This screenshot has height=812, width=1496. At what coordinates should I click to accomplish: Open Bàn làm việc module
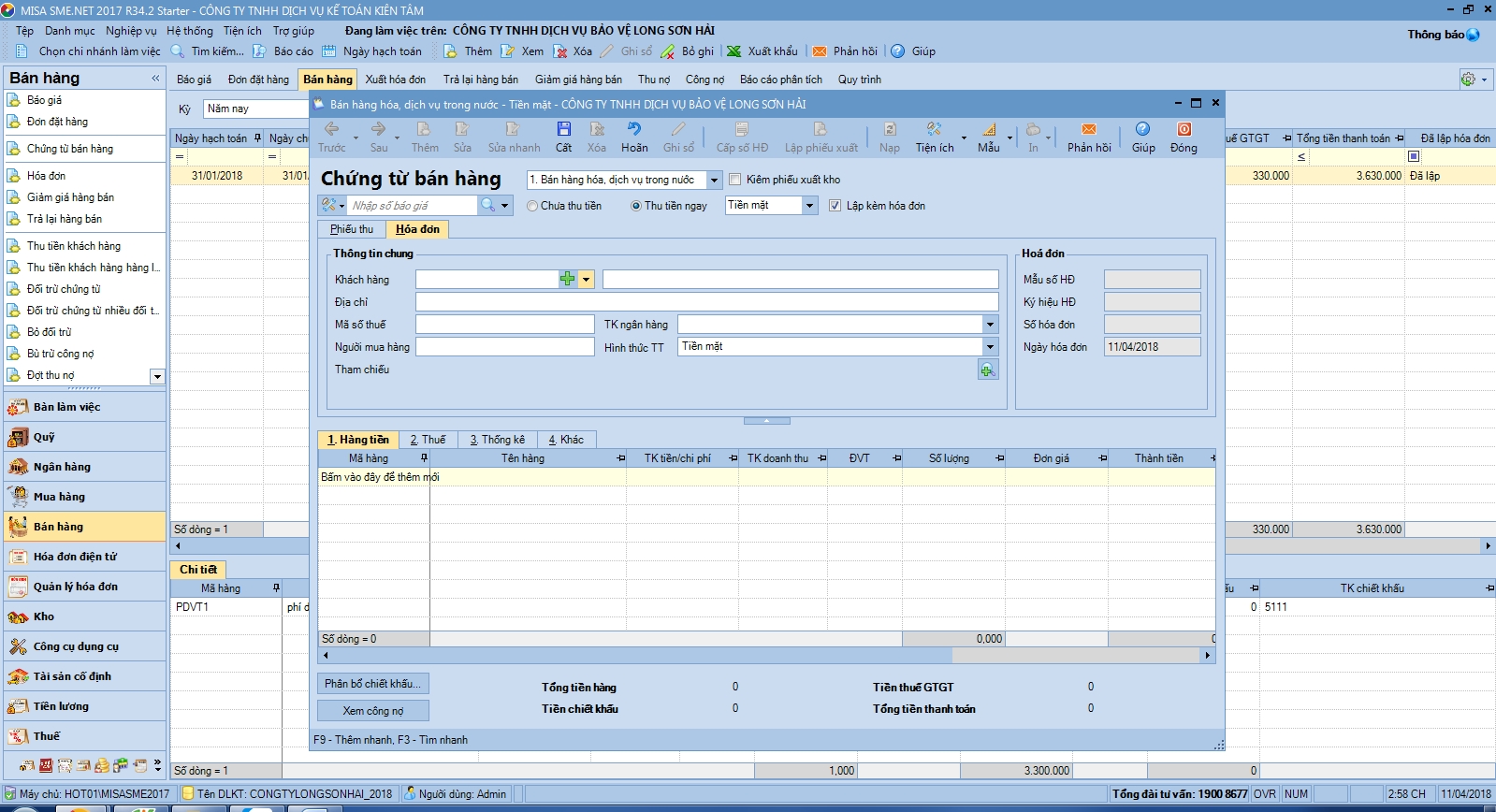pos(84,407)
